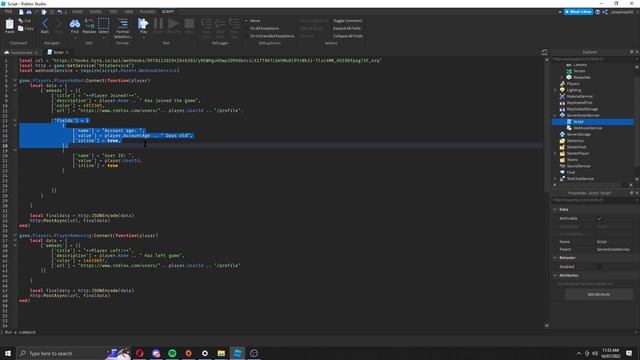Click the New file icon in quick access
The width and height of the screenshot is (640, 360).
click(21, 12)
